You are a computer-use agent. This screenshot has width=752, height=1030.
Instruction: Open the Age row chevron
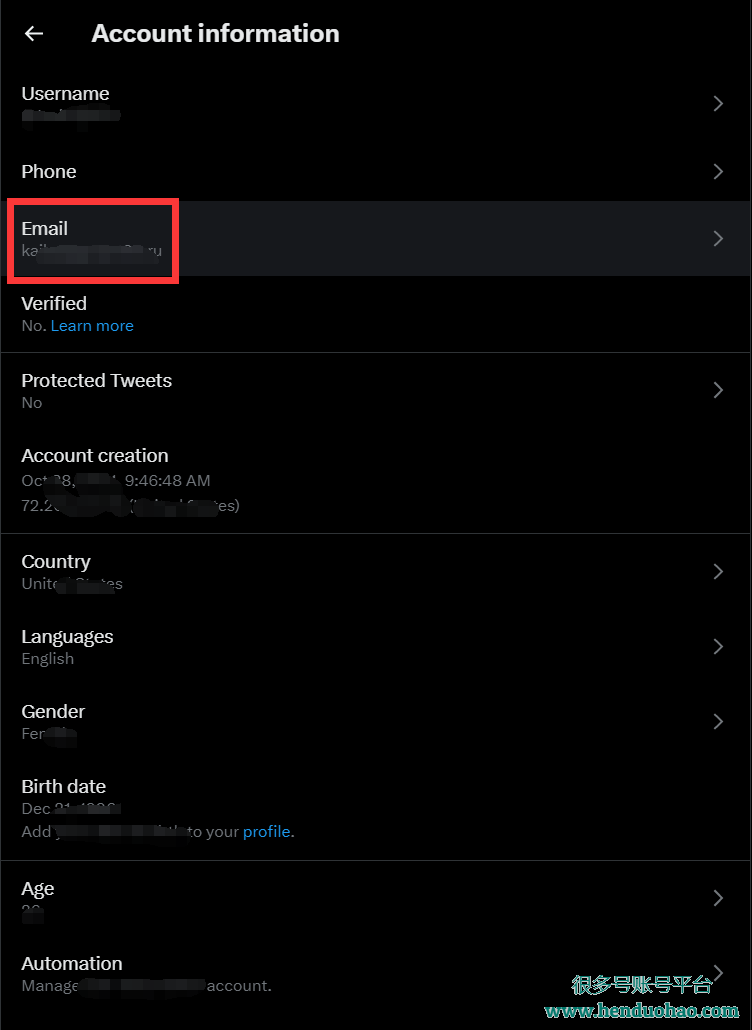(718, 898)
